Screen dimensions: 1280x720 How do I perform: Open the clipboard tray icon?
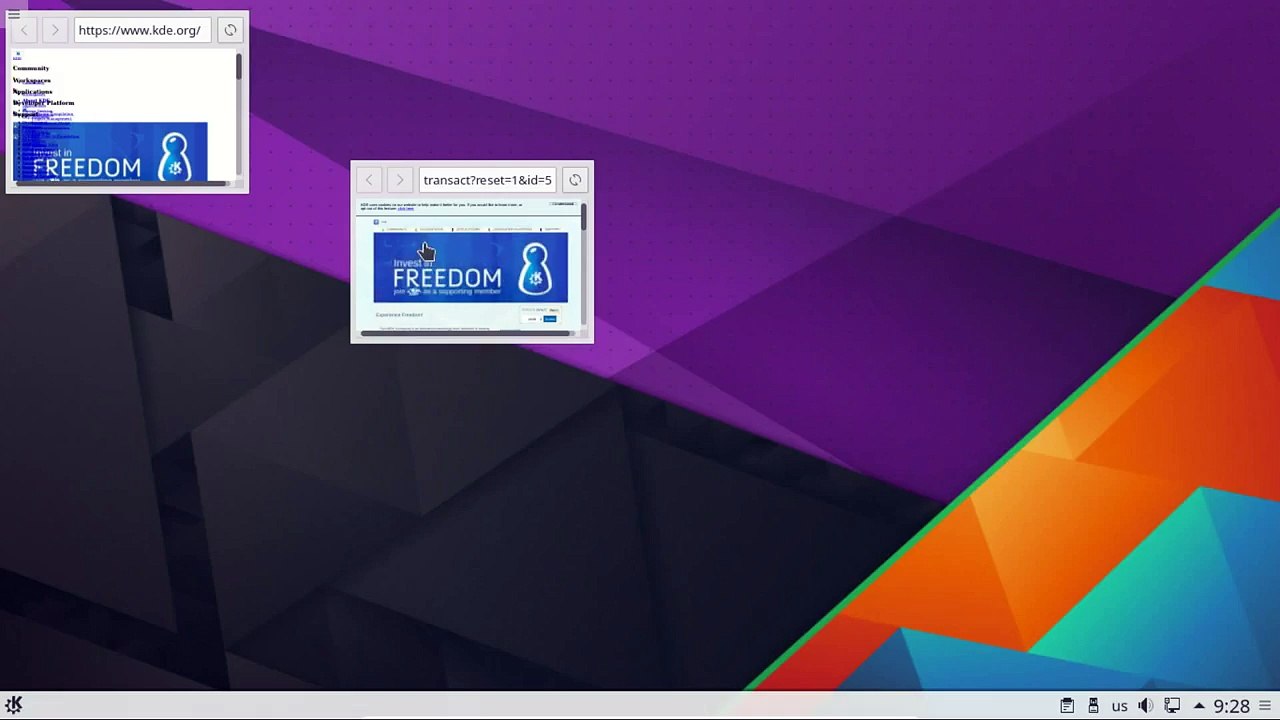(1067, 706)
